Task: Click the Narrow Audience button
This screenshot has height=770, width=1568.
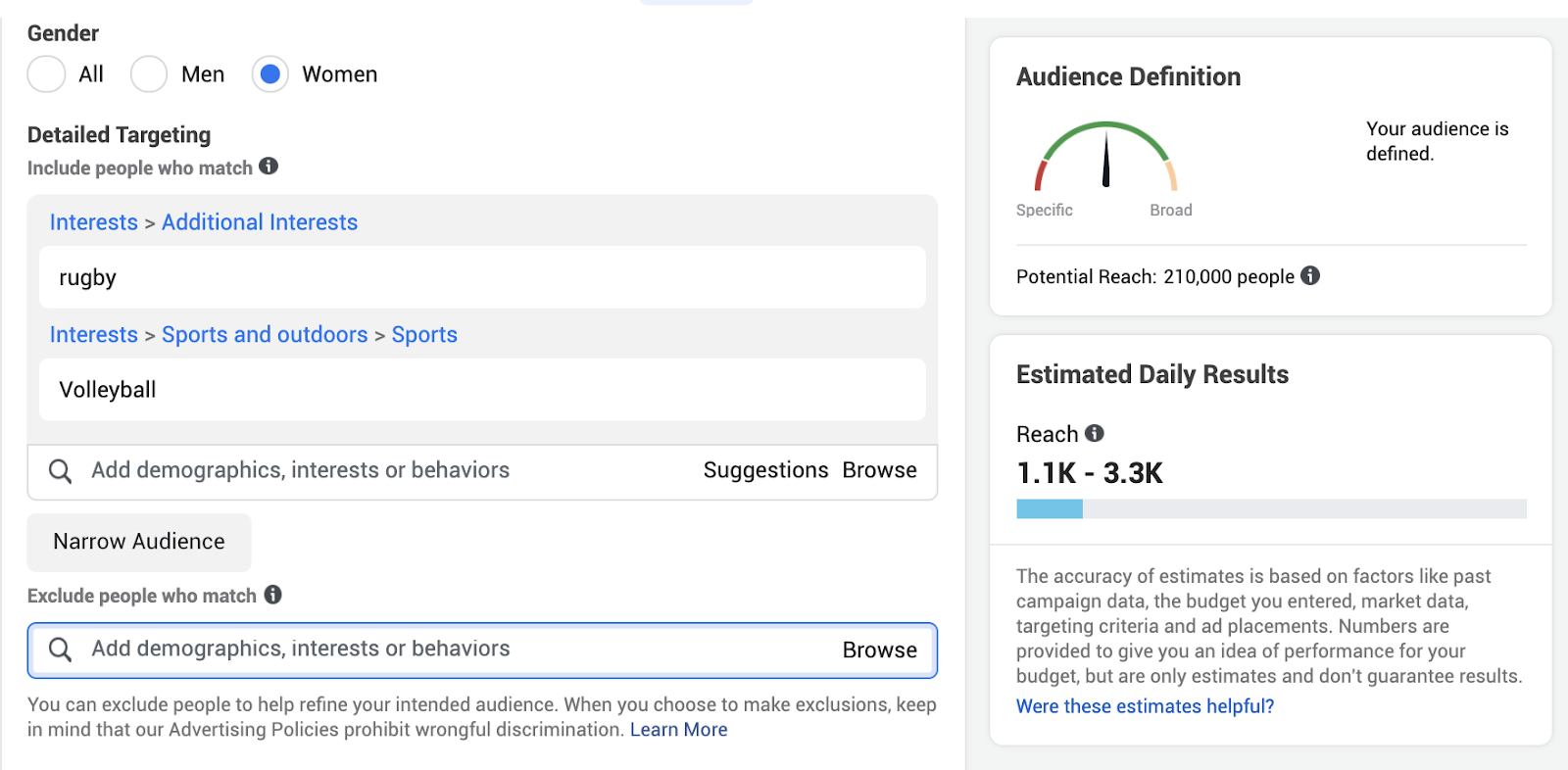Action: 139,542
